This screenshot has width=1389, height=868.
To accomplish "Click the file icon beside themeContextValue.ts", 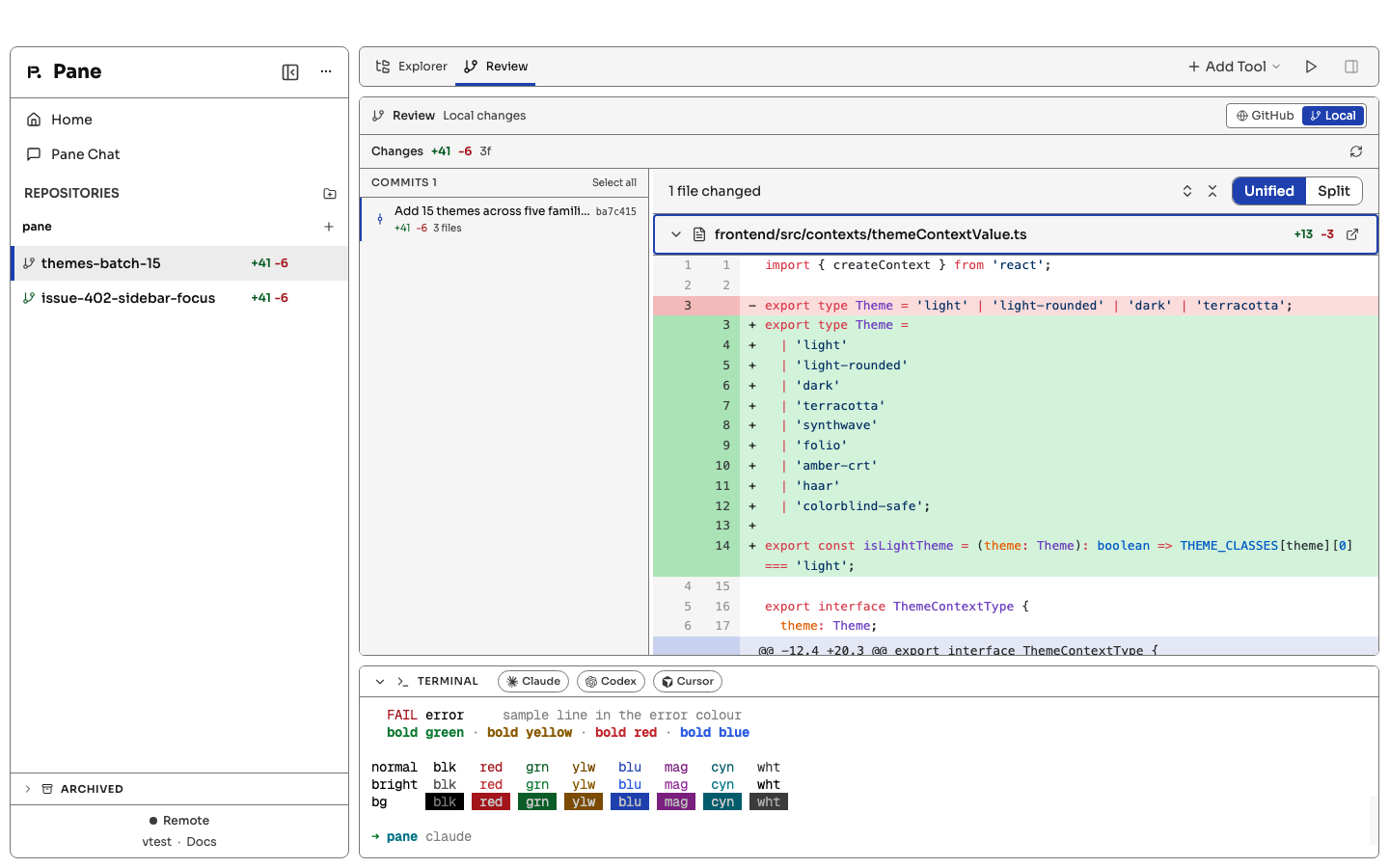I will click(699, 234).
